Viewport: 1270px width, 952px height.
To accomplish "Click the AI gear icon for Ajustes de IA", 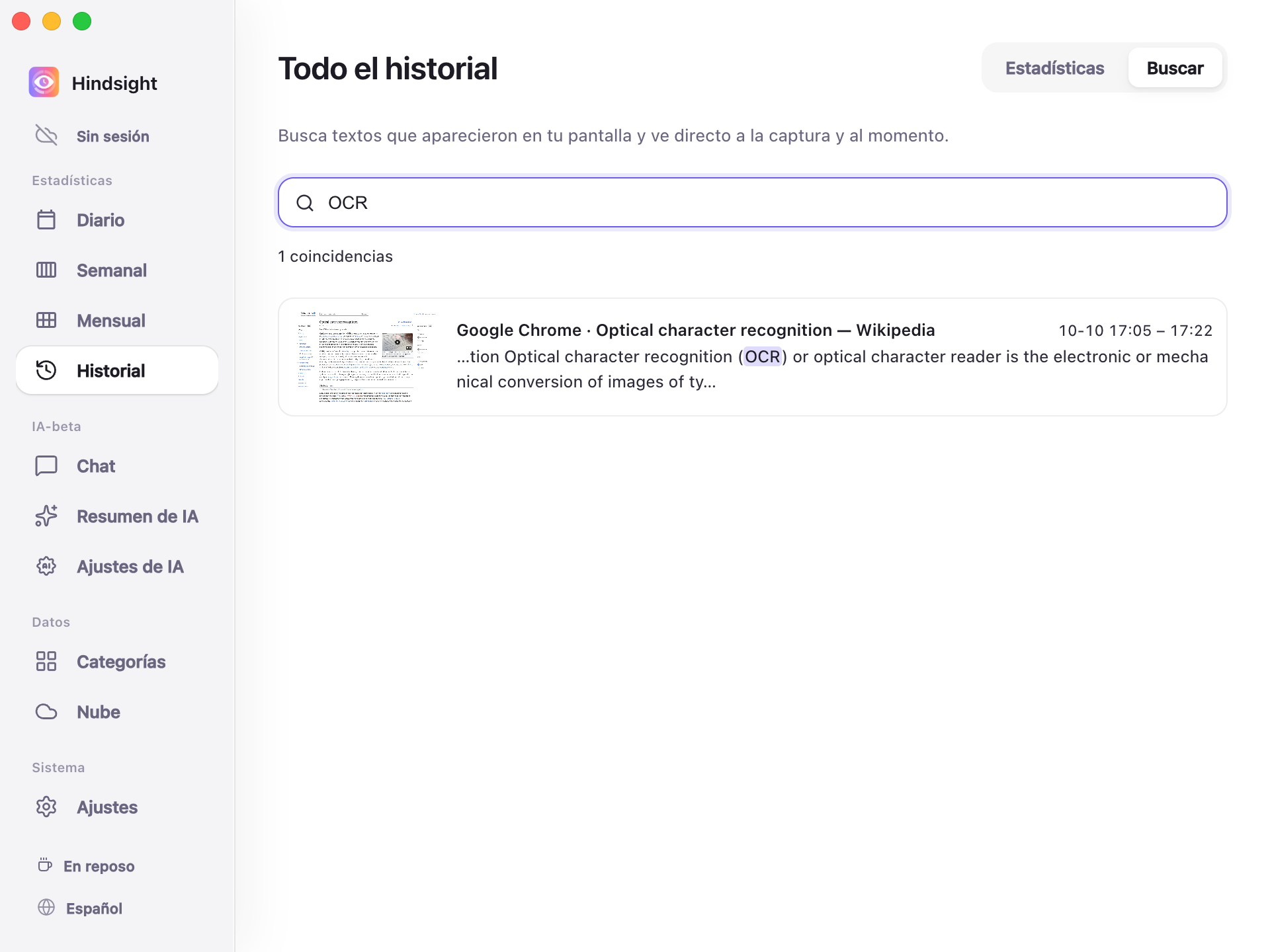I will [46, 566].
